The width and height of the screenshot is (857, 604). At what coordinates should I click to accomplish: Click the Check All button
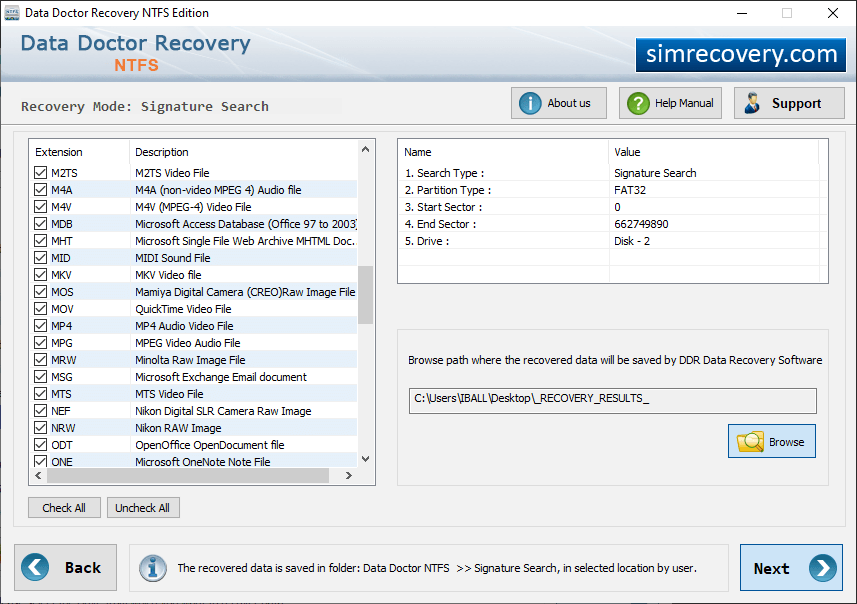[64, 508]
